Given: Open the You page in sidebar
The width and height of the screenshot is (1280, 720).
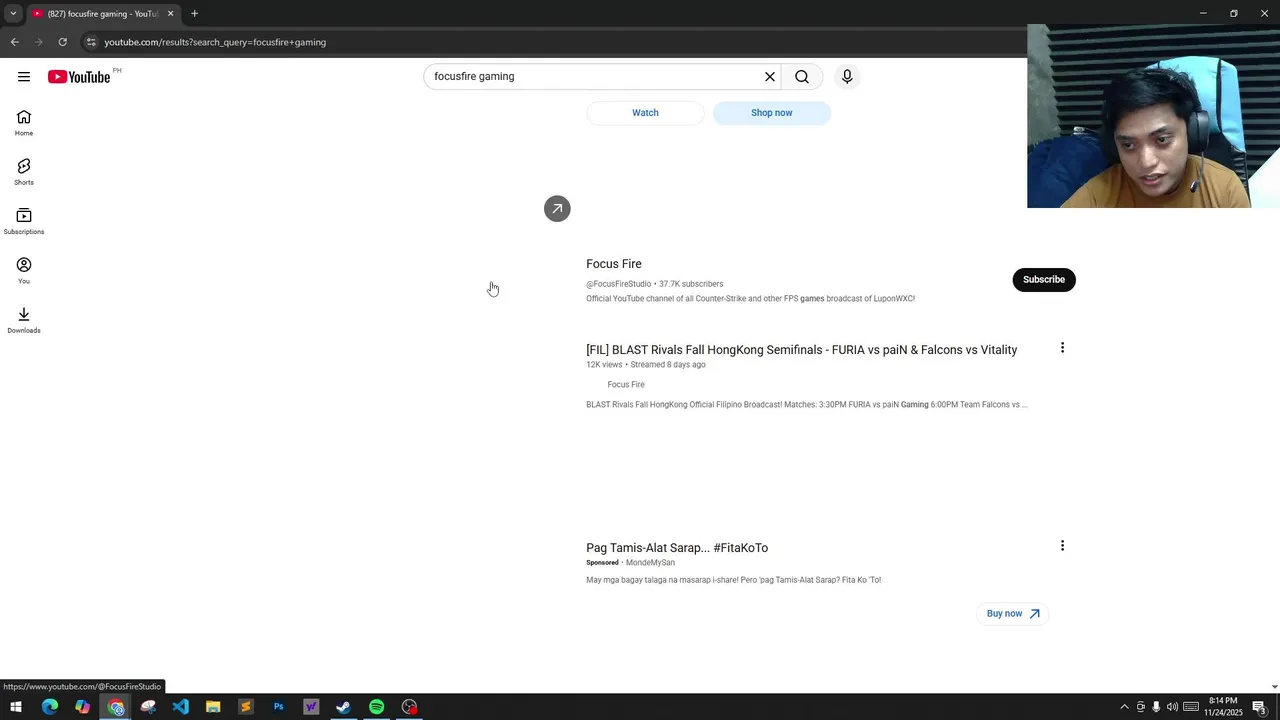Looking at the screenshot, I should [x=24, y=271].
